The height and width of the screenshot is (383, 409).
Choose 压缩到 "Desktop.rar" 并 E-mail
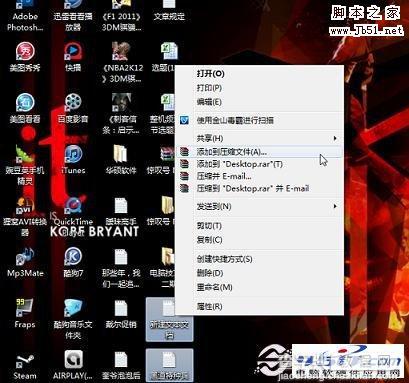(259, 189)
